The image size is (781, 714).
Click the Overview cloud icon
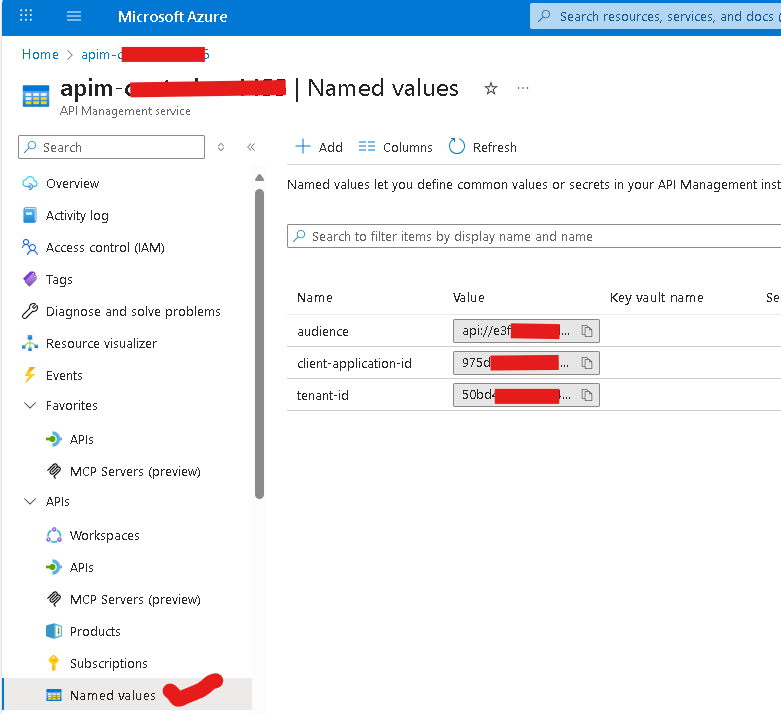click(30, 183)
